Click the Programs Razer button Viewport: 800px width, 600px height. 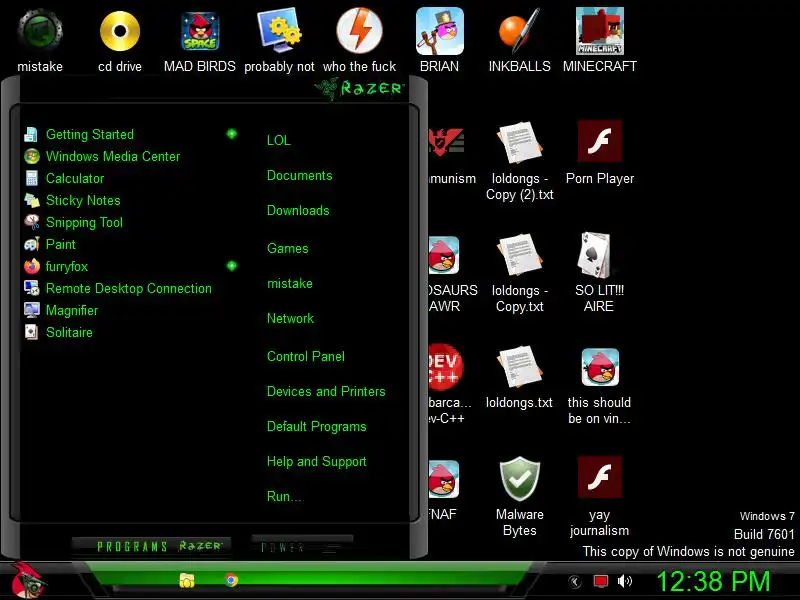tap(152, 546)
